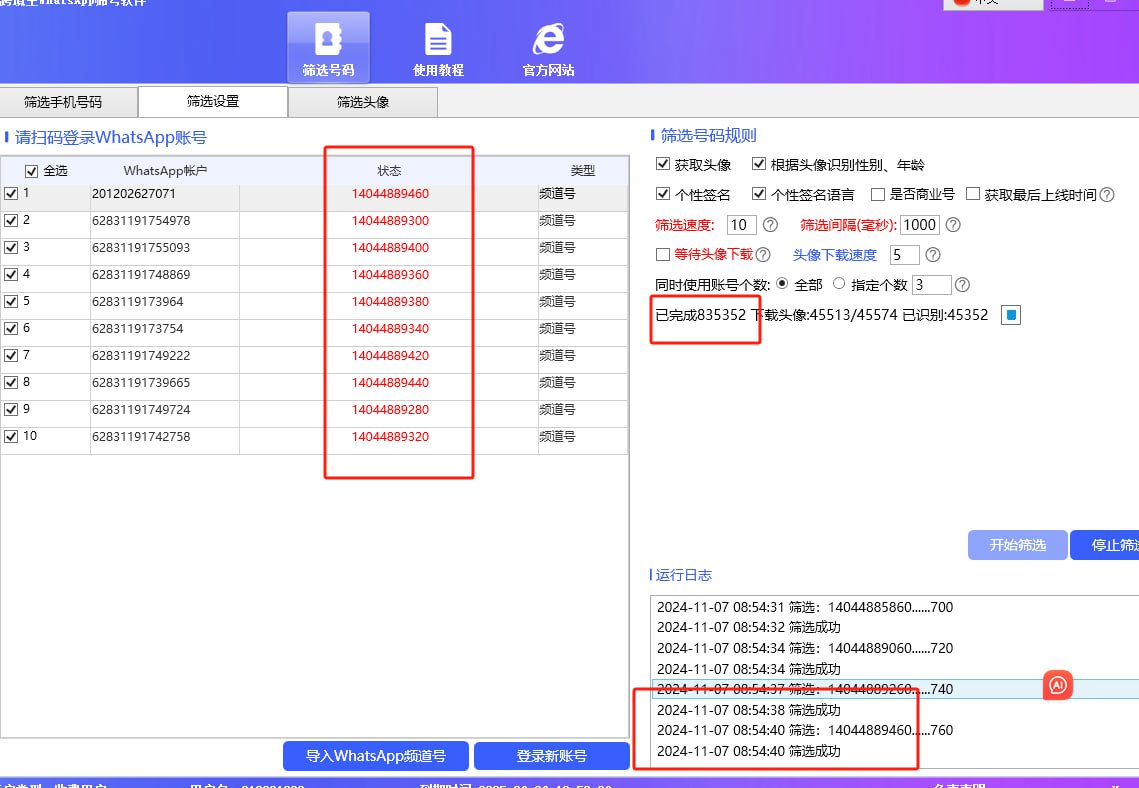Switch to the 筛选手机号码 tab
The width and height of the screenshot is (1139, 788).
click(63, 102)
